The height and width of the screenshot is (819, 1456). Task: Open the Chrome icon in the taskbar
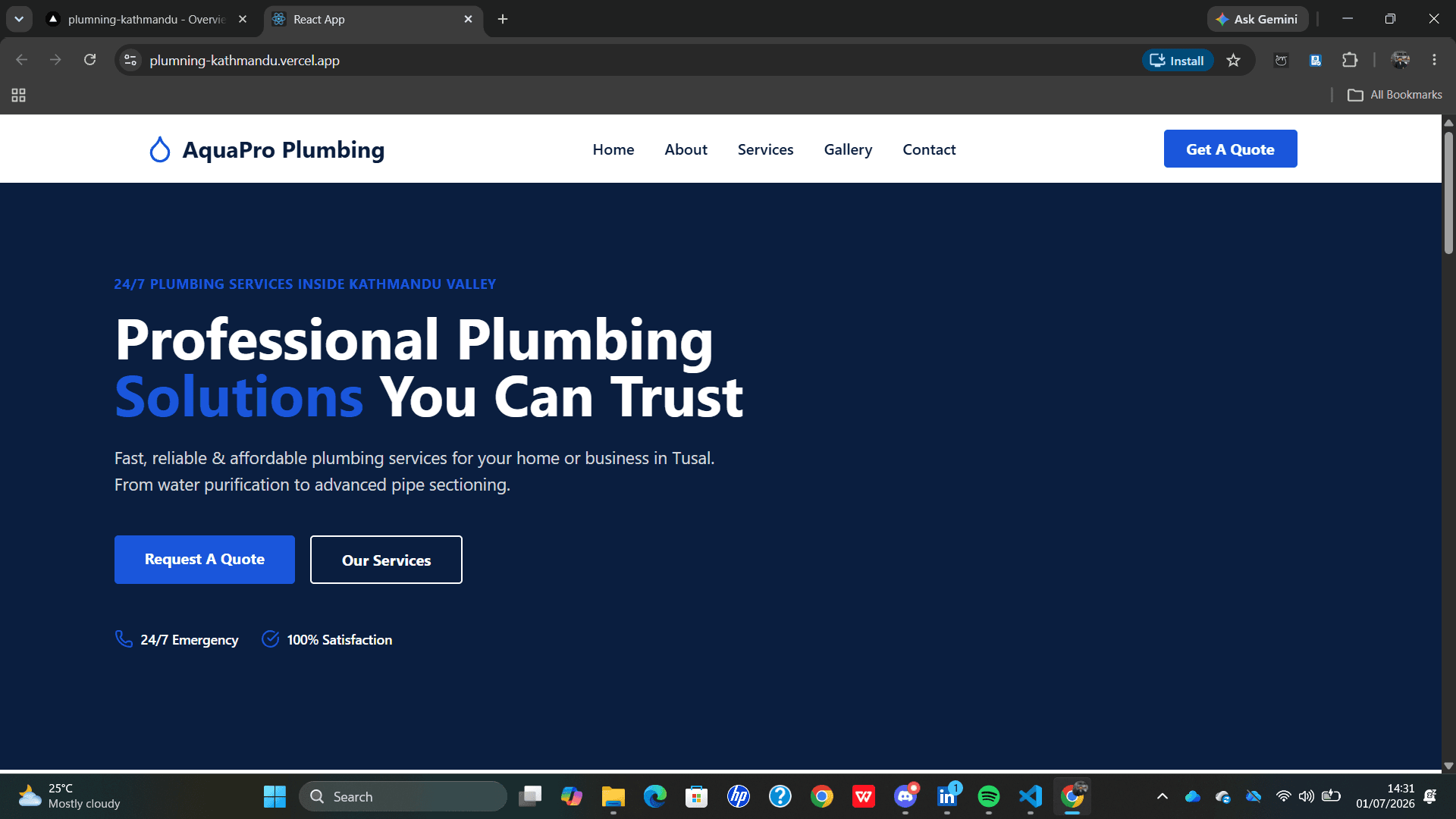(821, 796)
